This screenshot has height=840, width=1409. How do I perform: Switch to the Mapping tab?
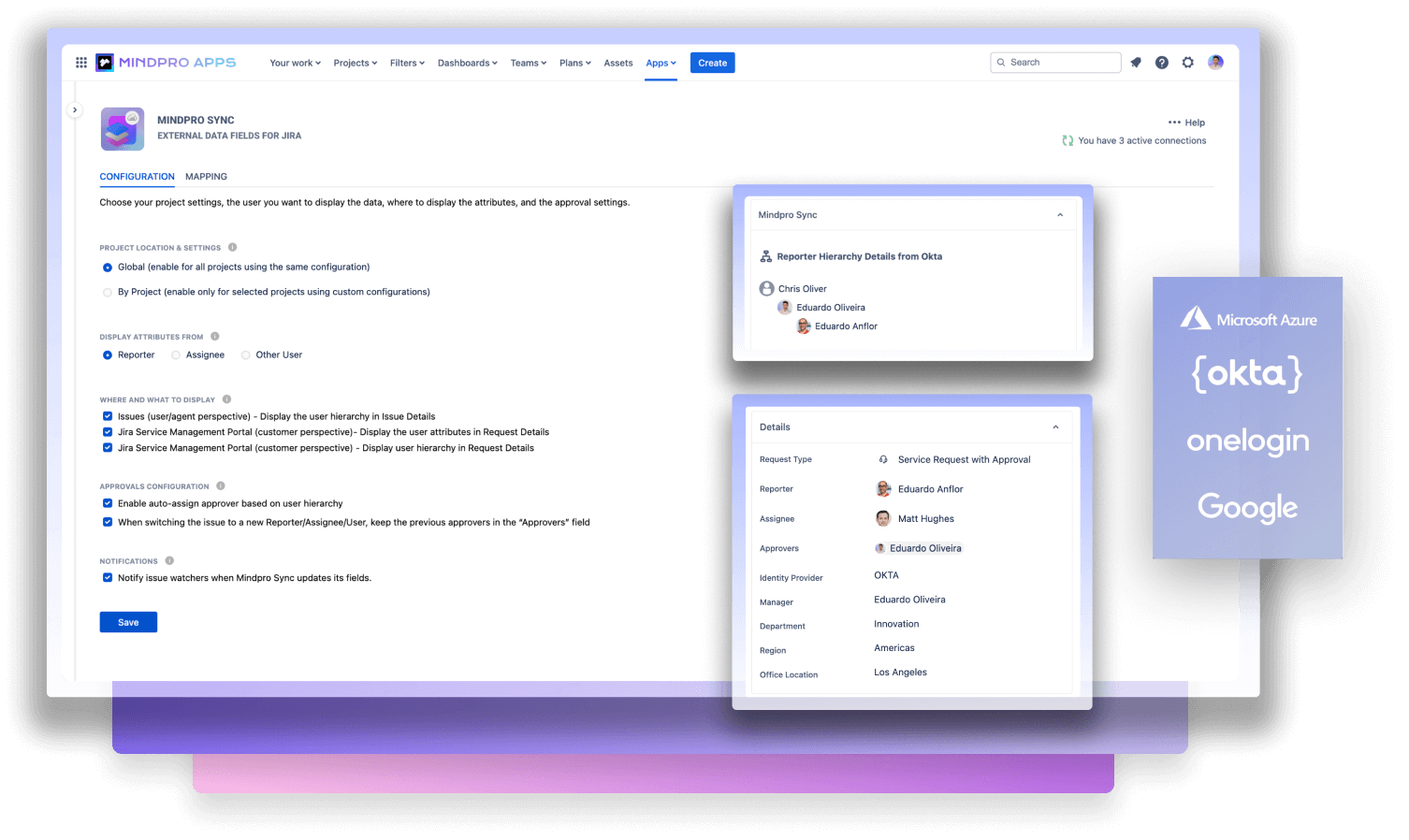[206, 177]
